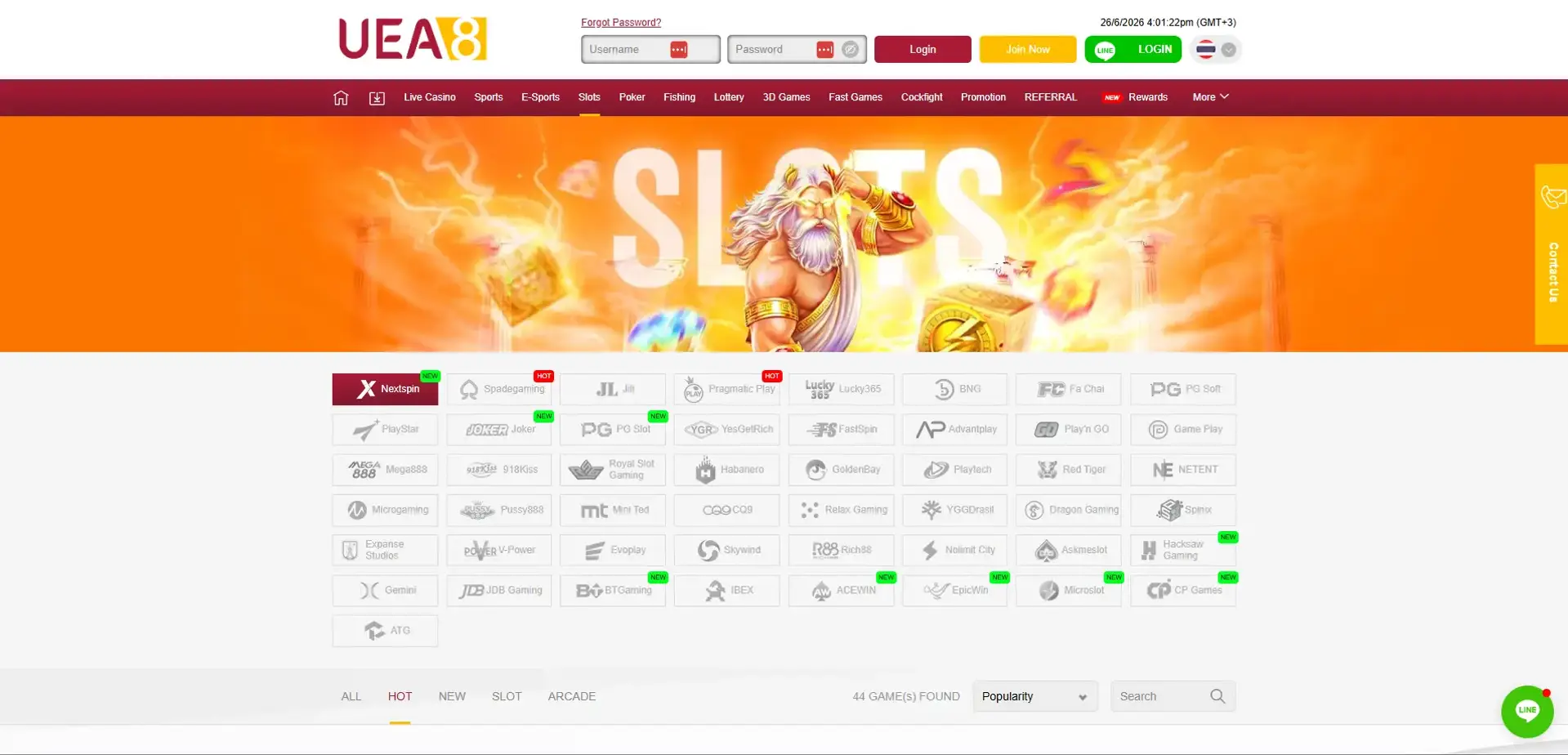
Task: Switch to the NEW games tab
Action: (x=452, y=696)
